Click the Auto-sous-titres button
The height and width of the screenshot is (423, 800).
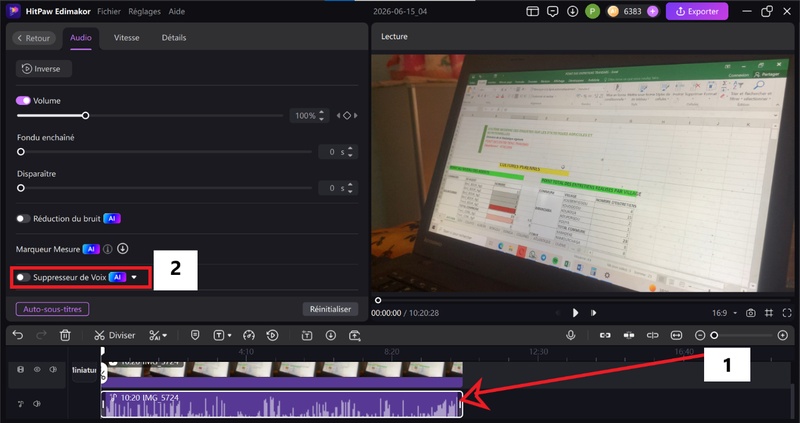click(53, 309)
